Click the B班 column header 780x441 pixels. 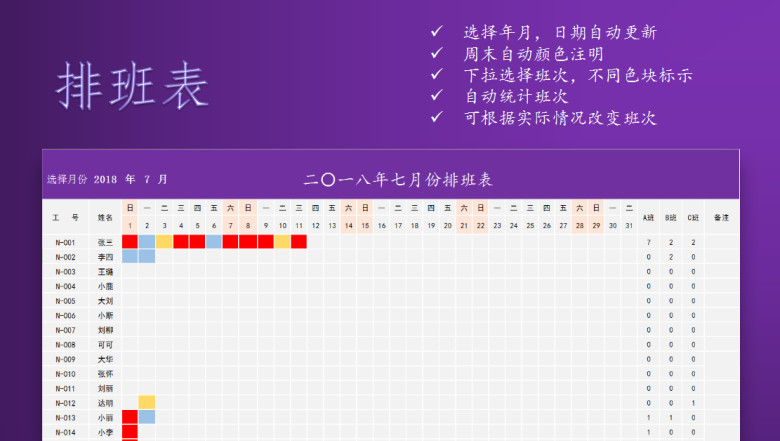671,217
